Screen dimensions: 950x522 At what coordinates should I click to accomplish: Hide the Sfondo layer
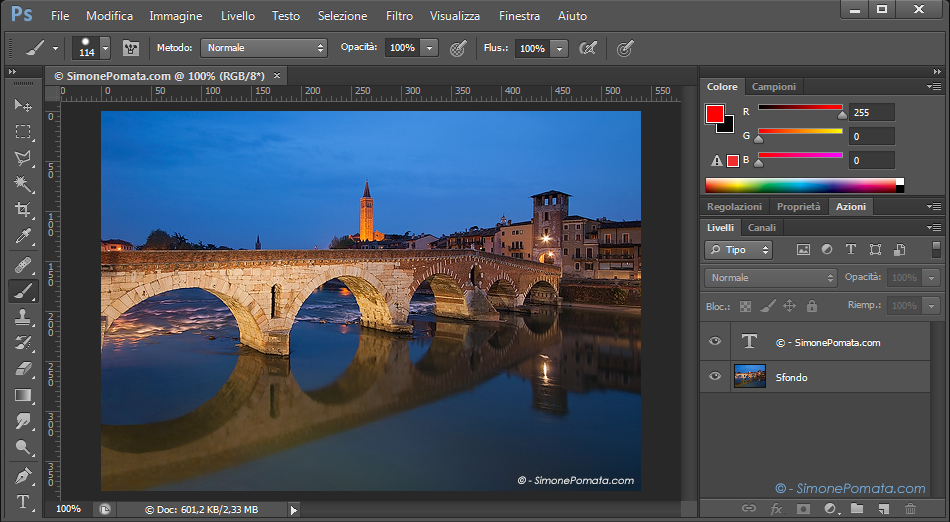click(715, 376)
